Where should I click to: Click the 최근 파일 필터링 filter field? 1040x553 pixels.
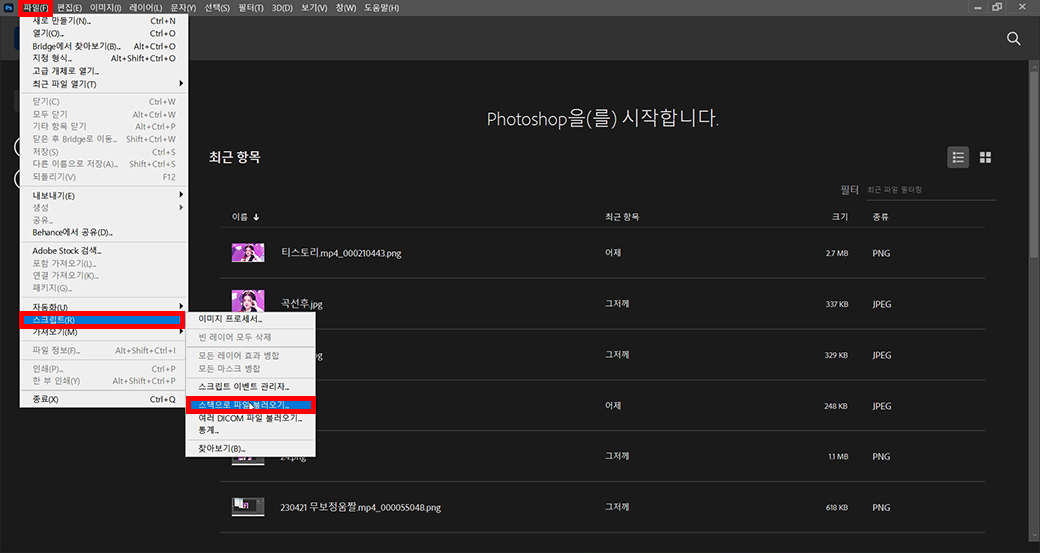coord(931,190)
